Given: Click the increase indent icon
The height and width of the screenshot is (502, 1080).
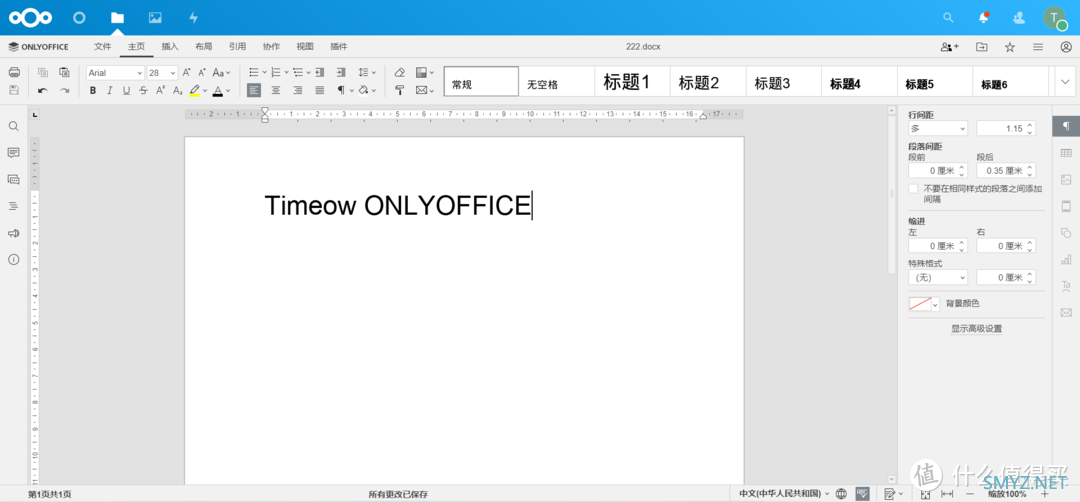Looking at the screenshot, I should [341, 72].
